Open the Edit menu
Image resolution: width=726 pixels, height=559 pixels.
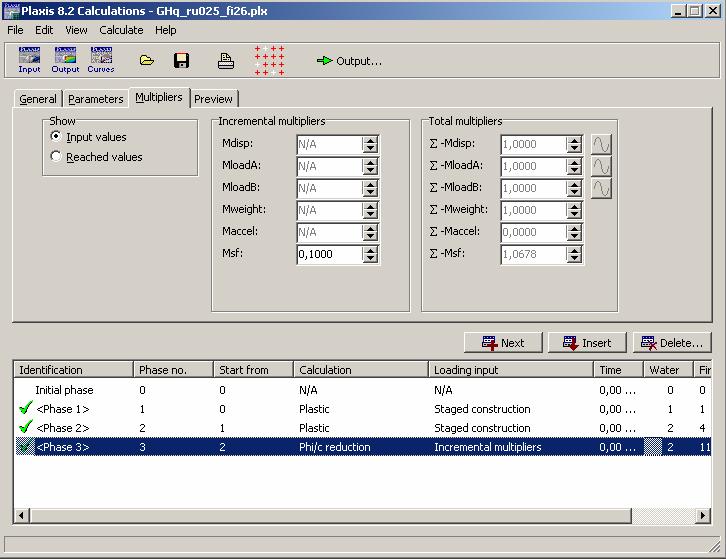44,30
